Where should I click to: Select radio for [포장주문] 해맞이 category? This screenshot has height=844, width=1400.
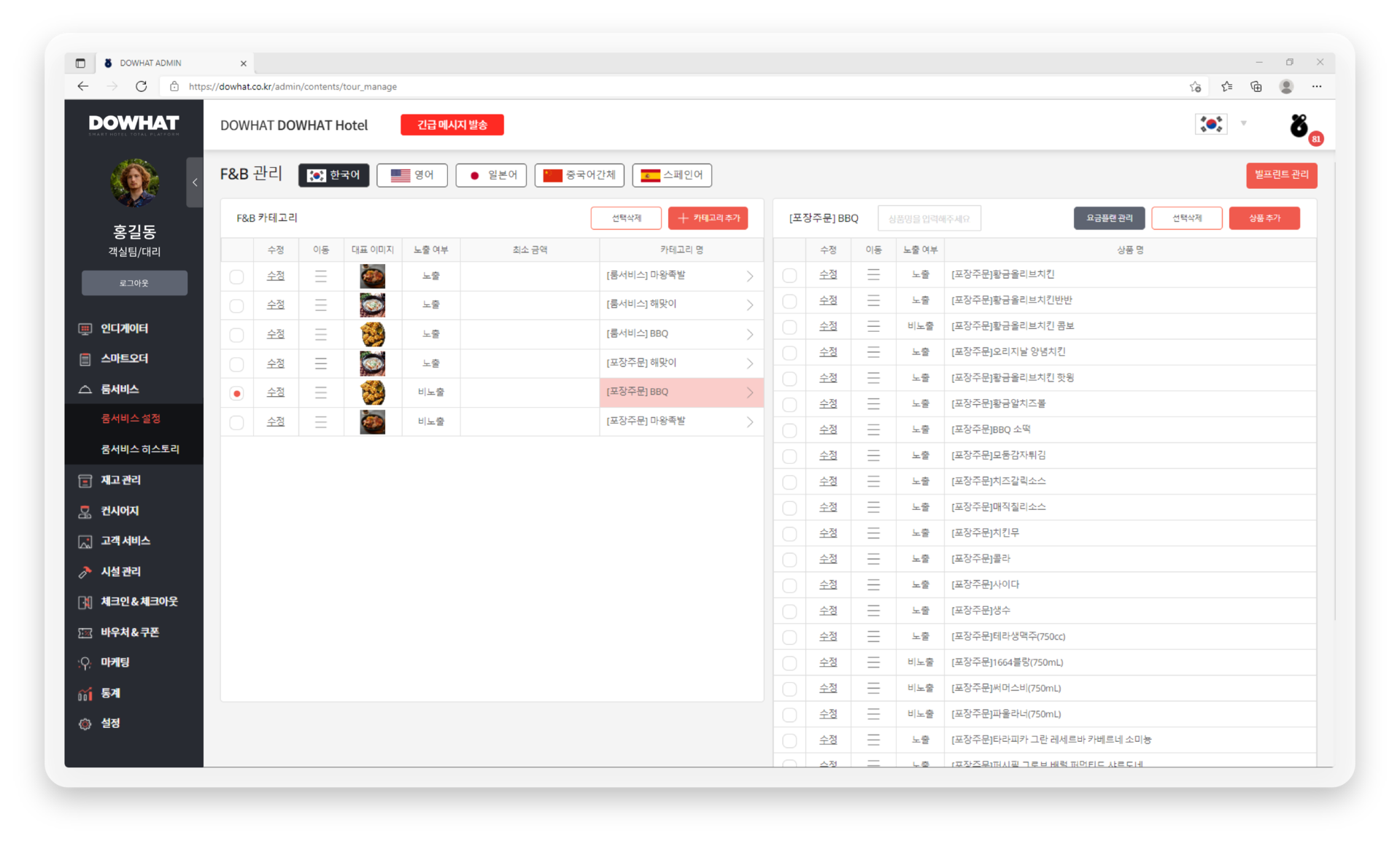[236, 364]
